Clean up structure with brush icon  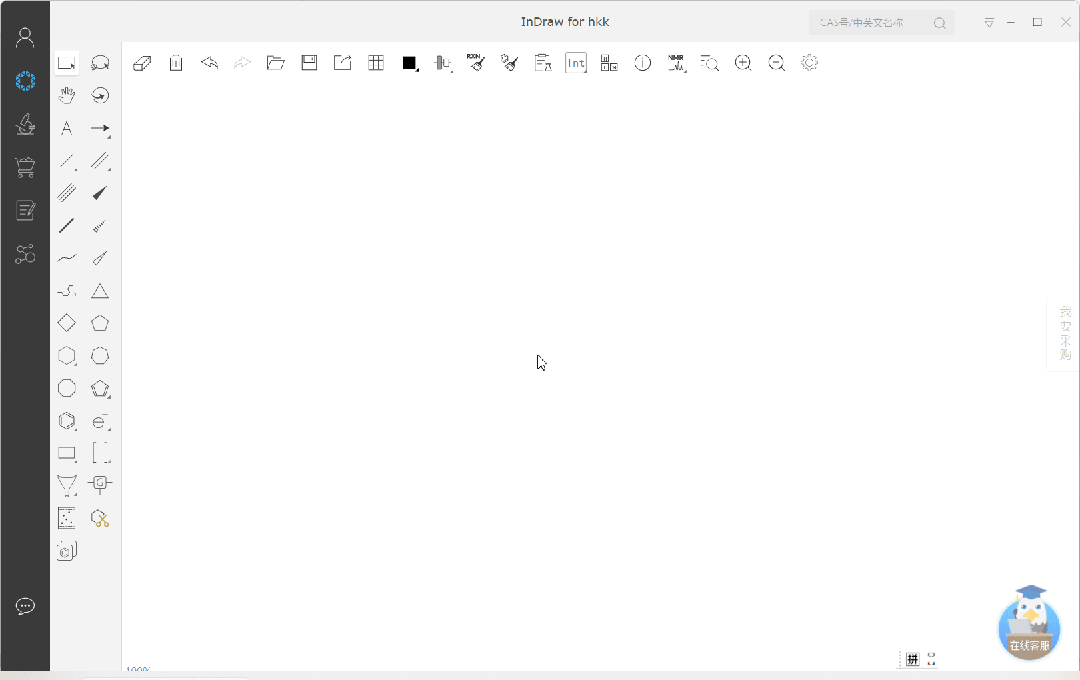click(x=509, y=63)
